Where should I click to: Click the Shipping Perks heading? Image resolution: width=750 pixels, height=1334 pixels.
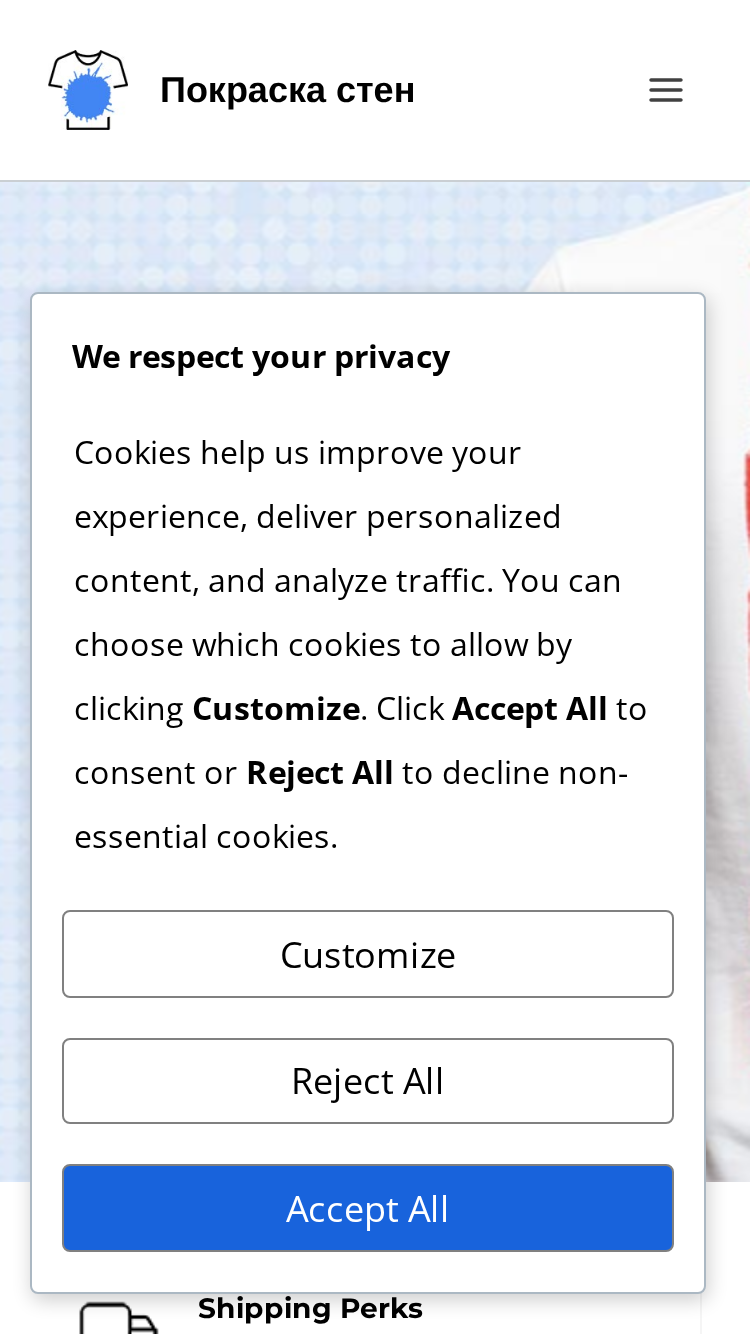click(310, 1309)
